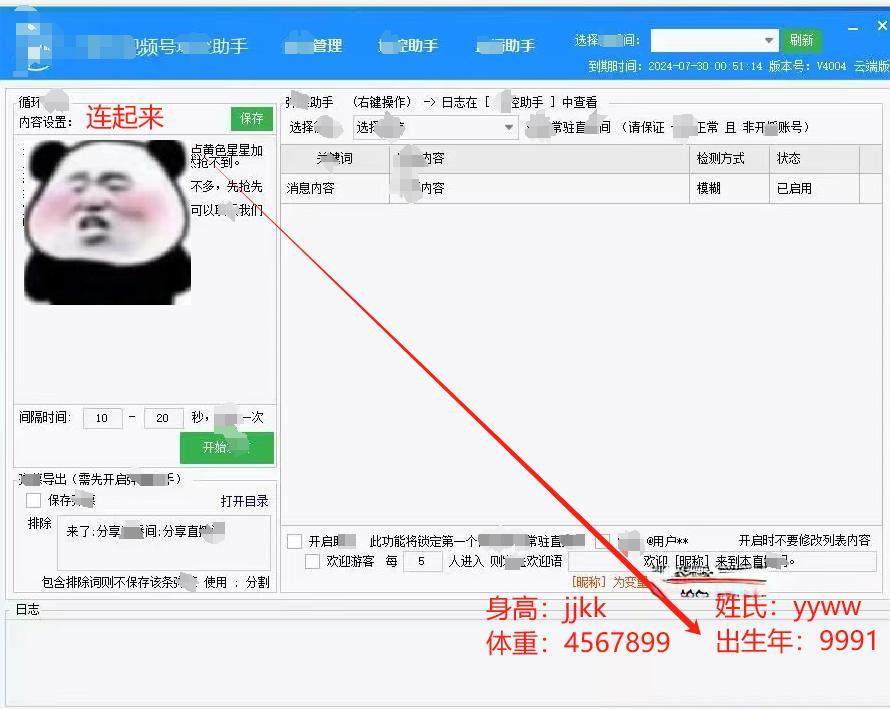Click the 检测方式 column header

720,159
